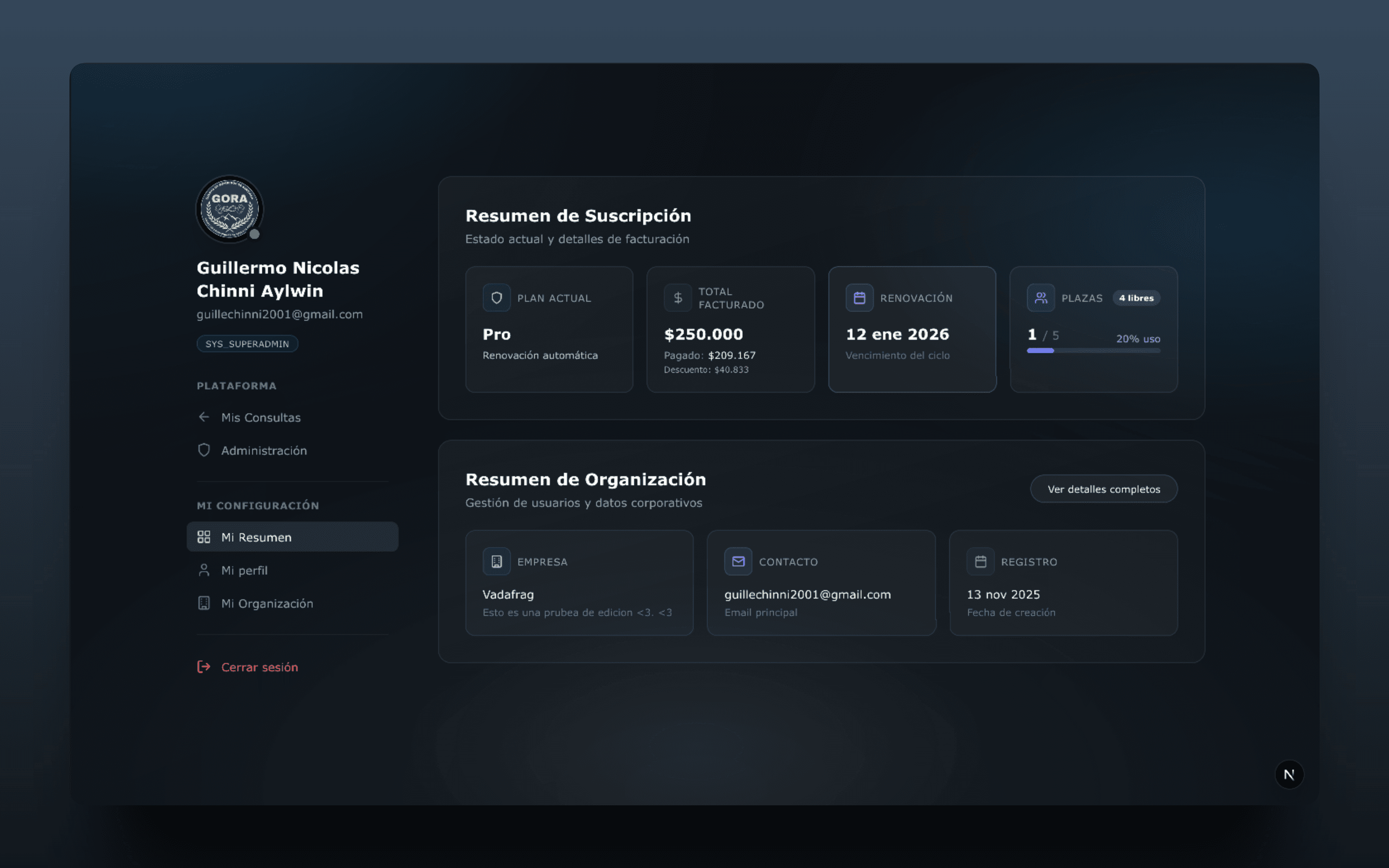The width and height of the screenshot is (1389, 868).
Task: Click the mail icon on the Contacto card
Action: click(x=739, y=561)
